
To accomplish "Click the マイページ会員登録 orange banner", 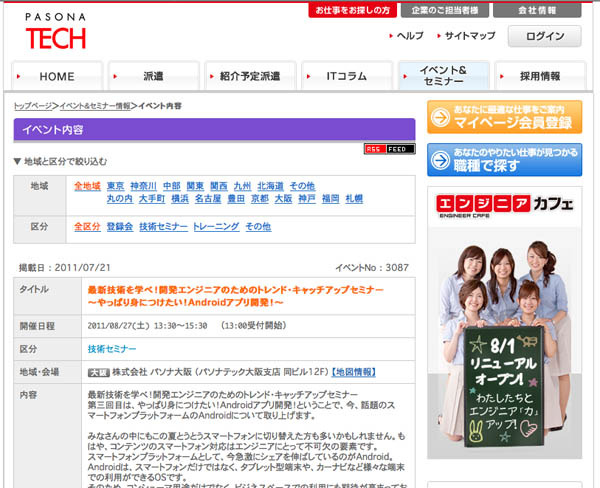I will coord(504,116).
